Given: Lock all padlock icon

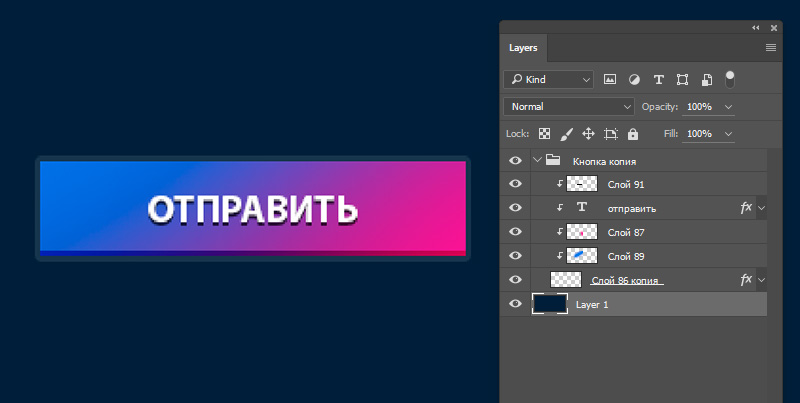Looking at the screenshot, I should pos(633,134).
